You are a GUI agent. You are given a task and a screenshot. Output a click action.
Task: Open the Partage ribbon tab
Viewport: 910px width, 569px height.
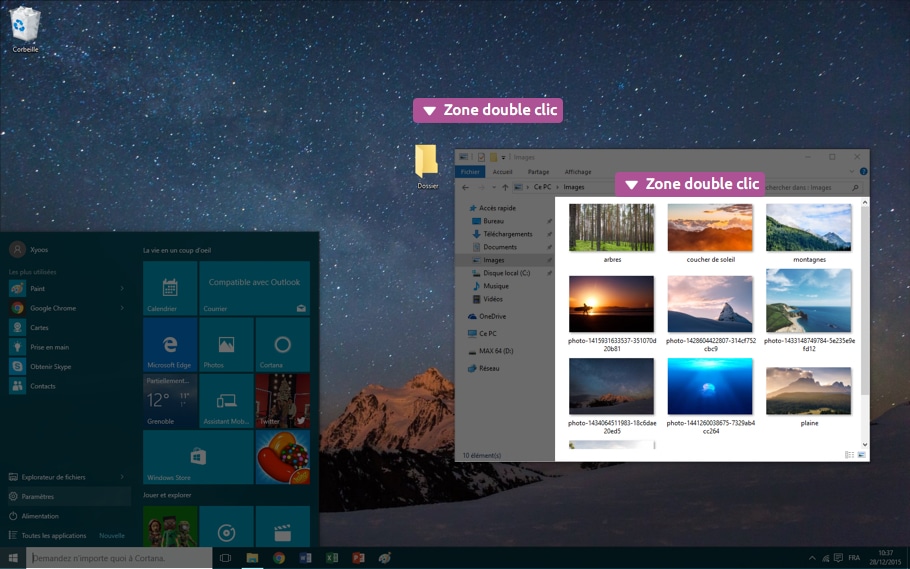click(538, 172)
